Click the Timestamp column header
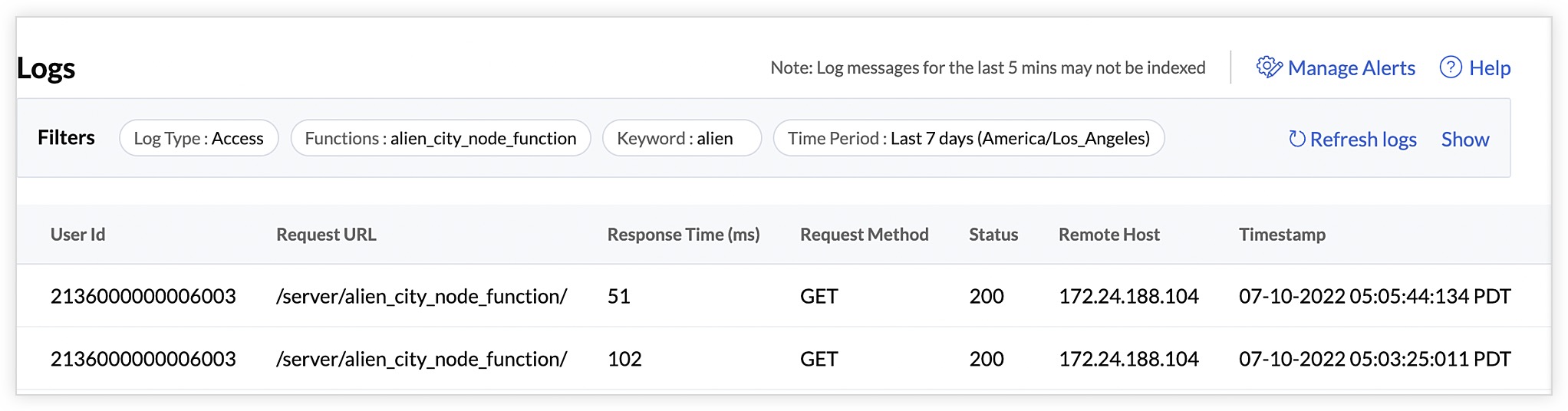This screenshot has height=411, width=1568. click(x=1282, y=235)
